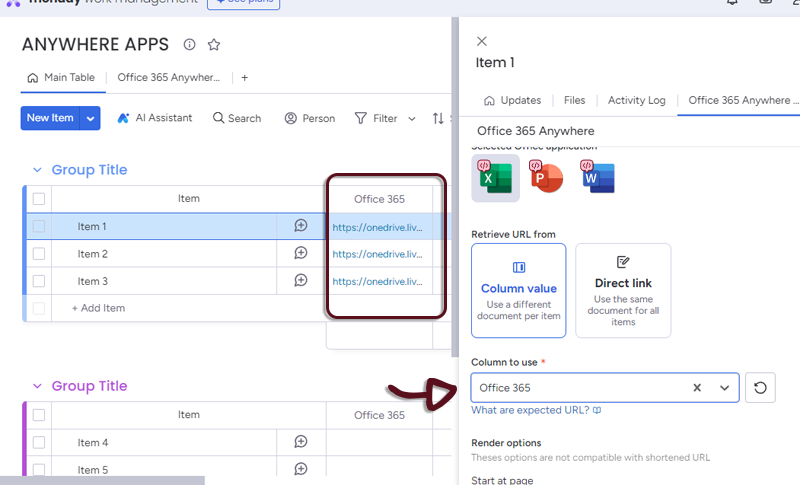Click the refresh column button
This screenshot has width=800, height=485.
click(x=760, y=388)
